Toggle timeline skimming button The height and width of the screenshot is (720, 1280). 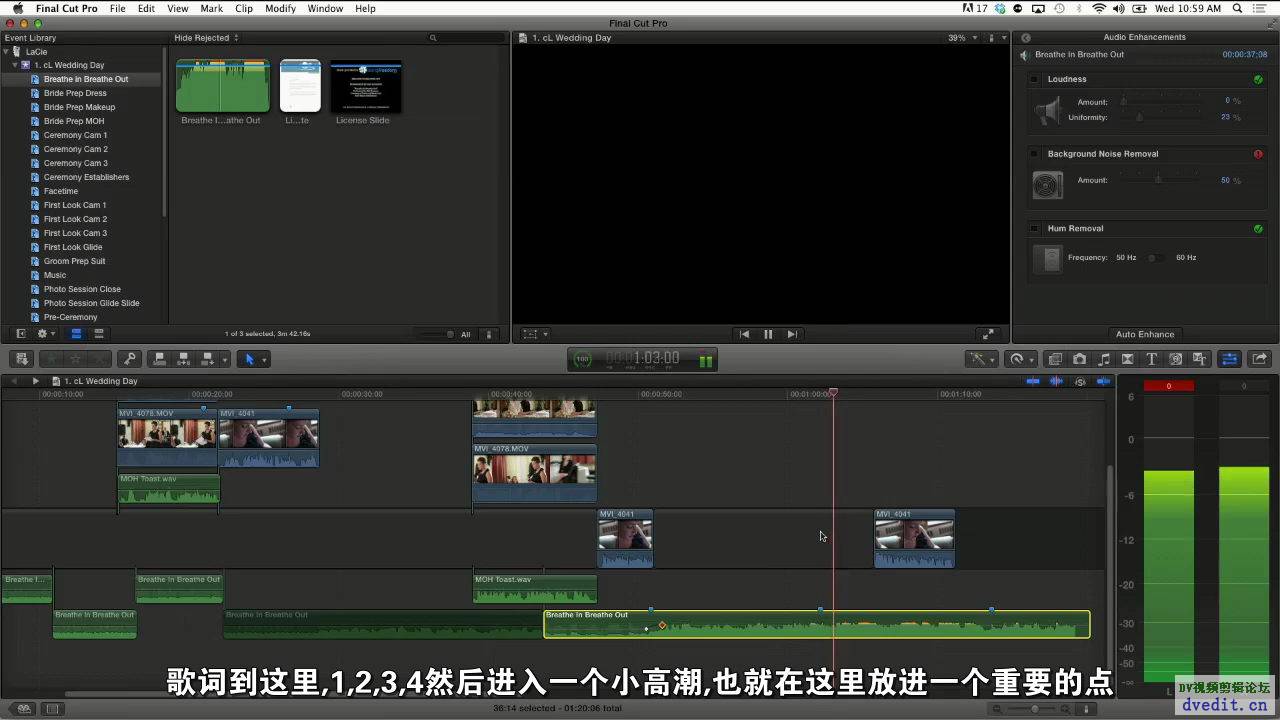tap(1033, 381)
